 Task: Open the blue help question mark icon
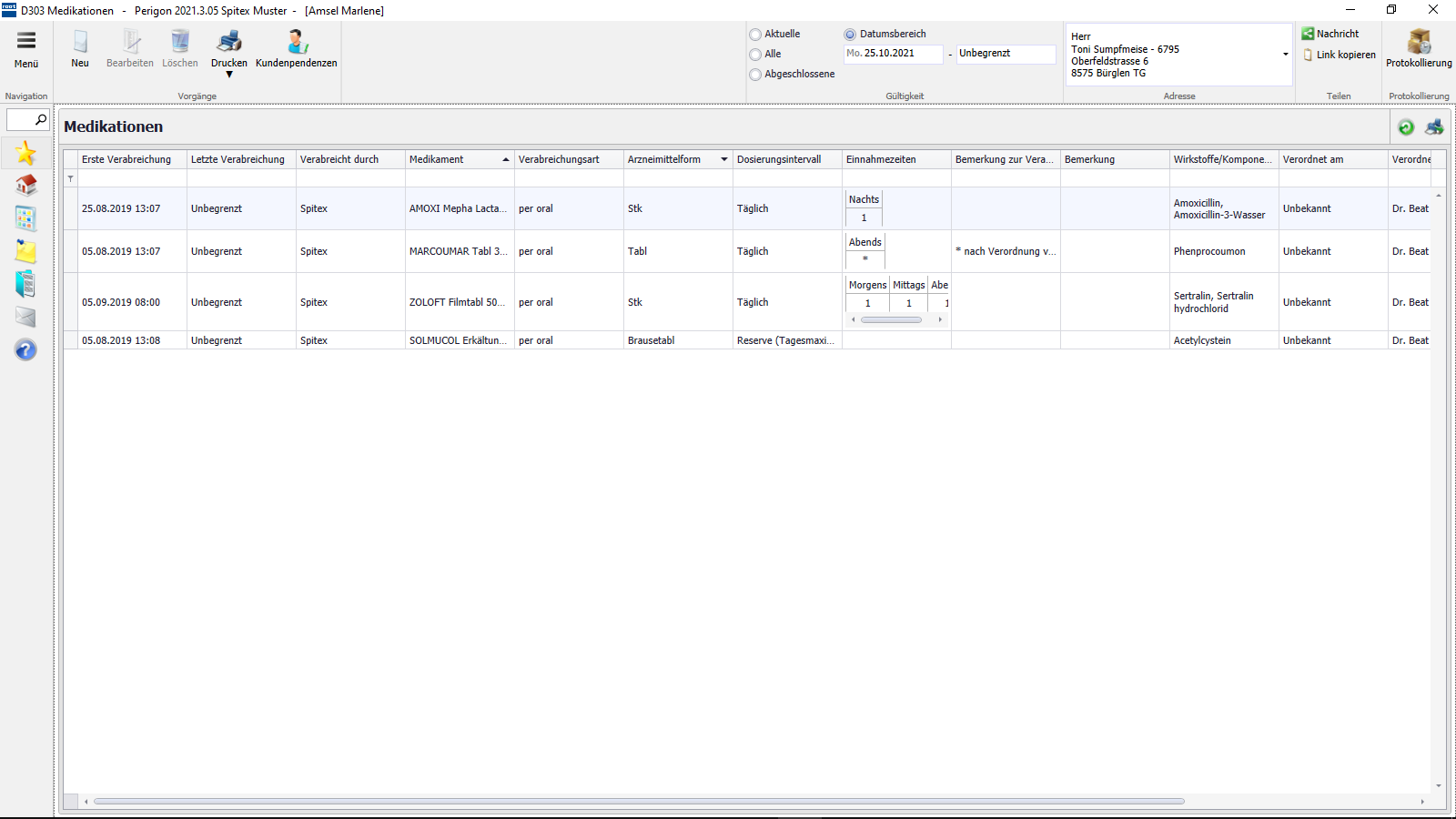[x=25, y=350]
